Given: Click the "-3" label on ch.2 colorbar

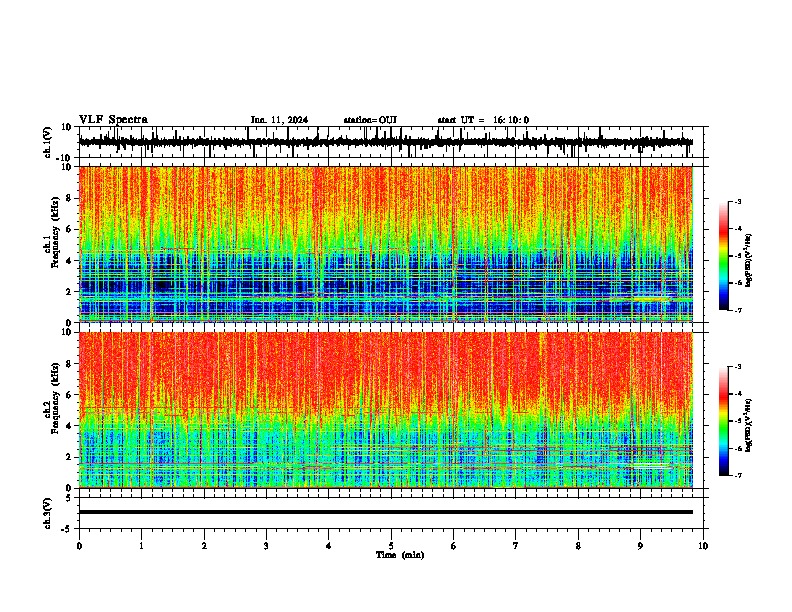Looking at the screenshot, I should pos(738,367).
